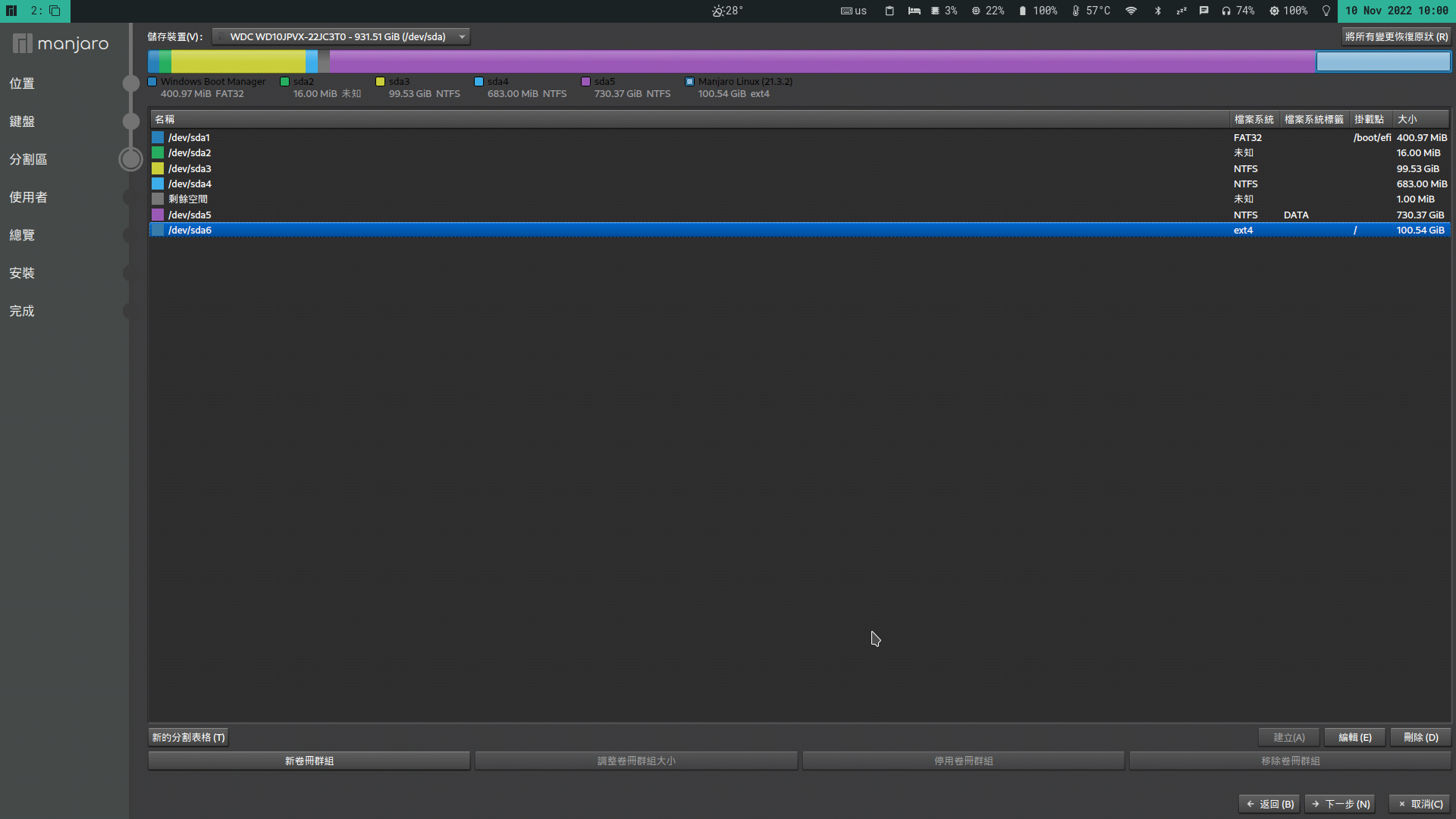The width and height of the screenshot is (1456, 819).
Task: Click the revert all changes (恢復原狀) button
Action: [1396, 36]
